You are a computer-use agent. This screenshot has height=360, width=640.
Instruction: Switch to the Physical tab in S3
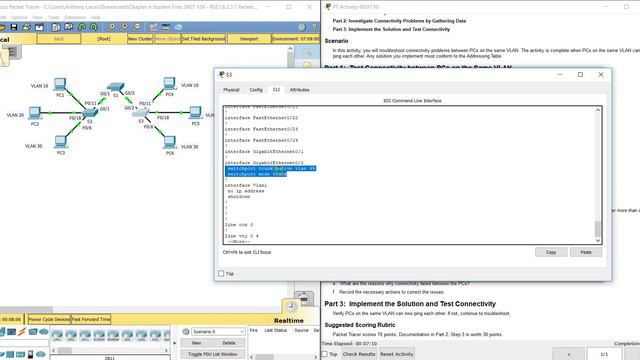pos(231,90)
